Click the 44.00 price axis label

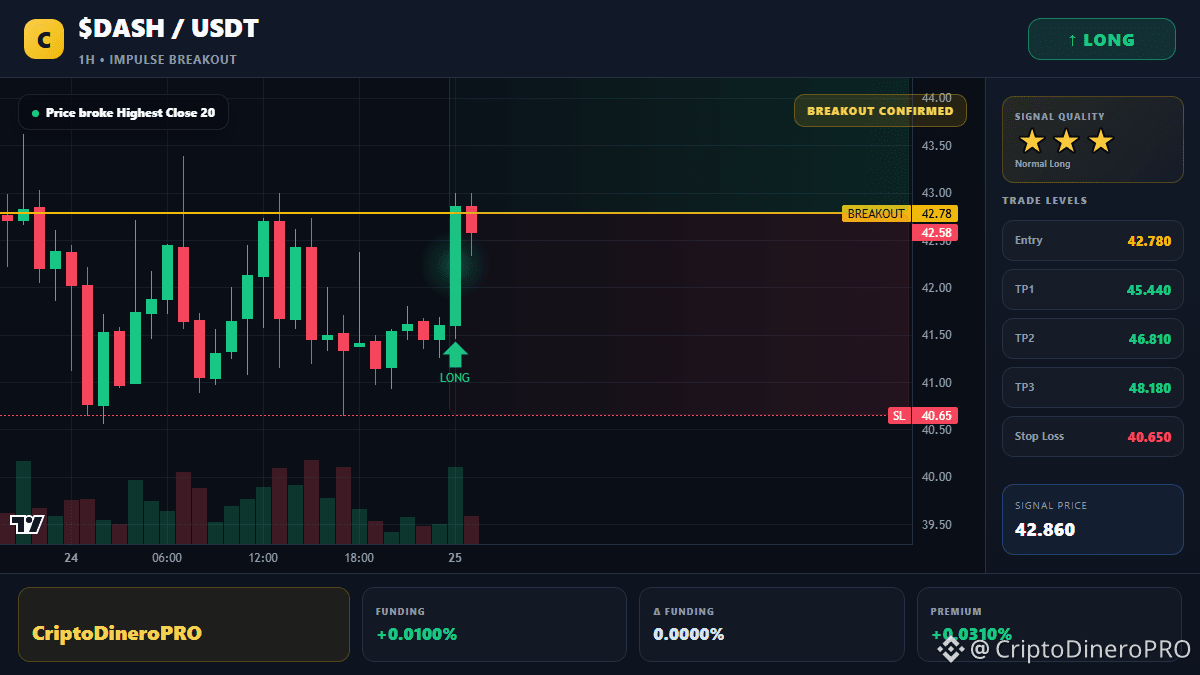(937, 98)
